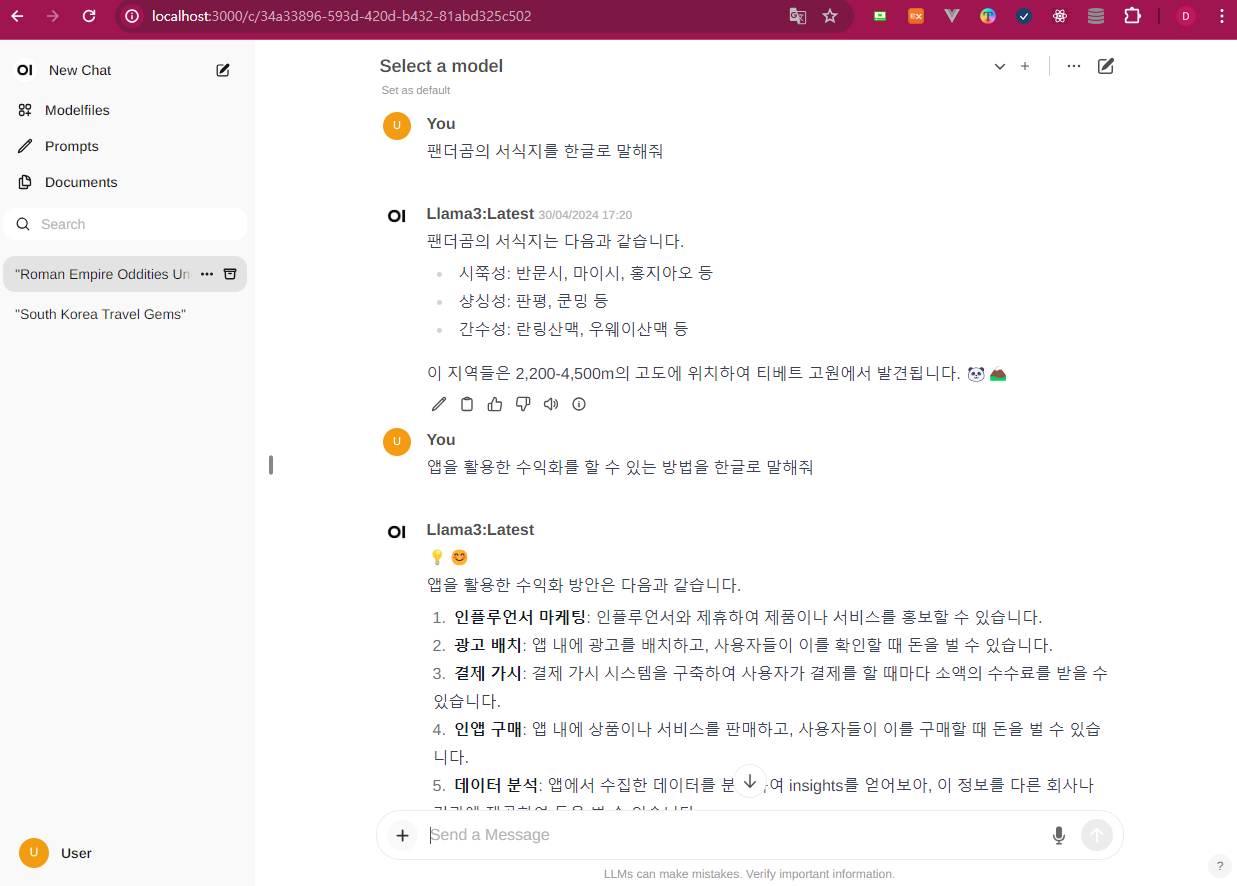Click the New Chat label in sidebar
Screen dimensions: 1237x886
80,70
